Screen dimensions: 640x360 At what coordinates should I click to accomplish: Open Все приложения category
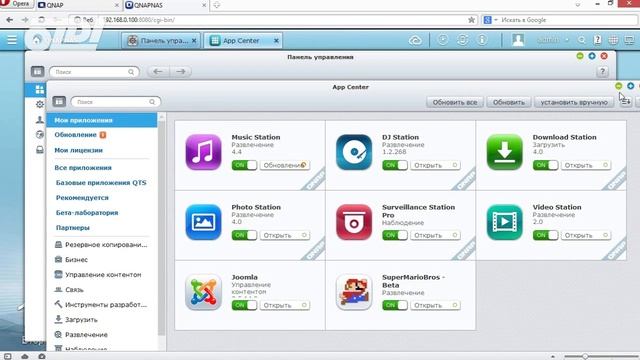click(x=83, y=168)
